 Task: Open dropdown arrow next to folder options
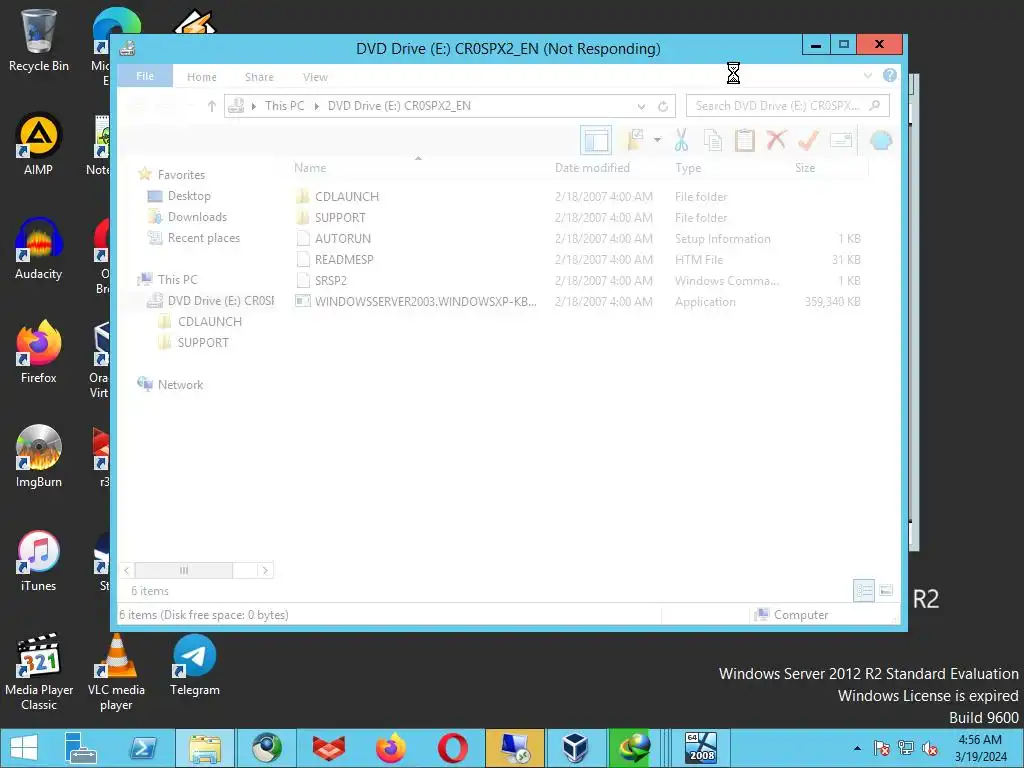[x=657, y=140]
